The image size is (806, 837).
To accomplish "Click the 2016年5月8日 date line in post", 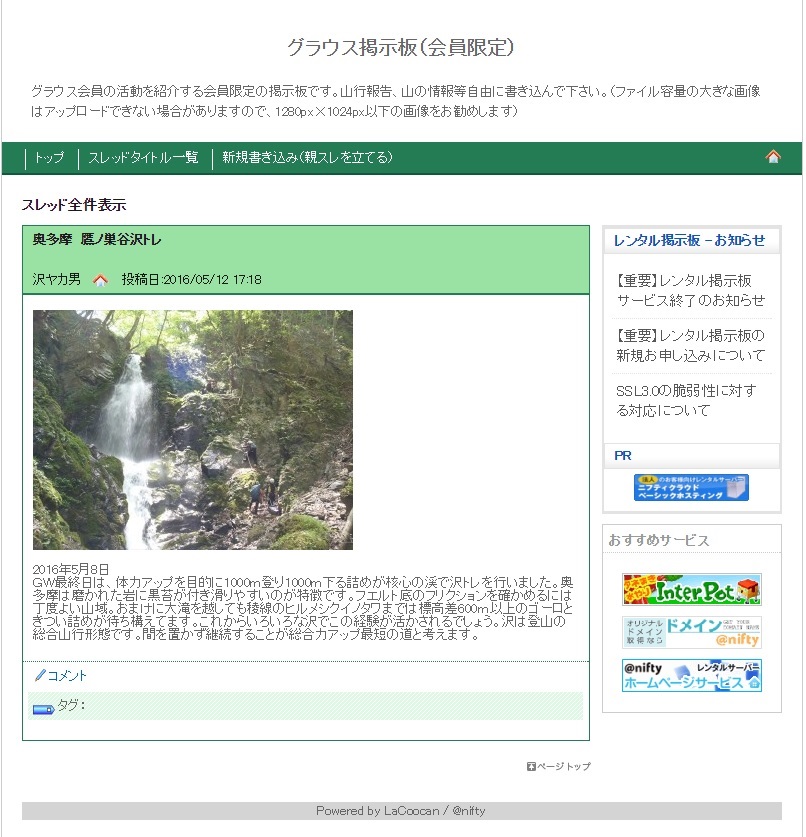I will coord(70,569).
